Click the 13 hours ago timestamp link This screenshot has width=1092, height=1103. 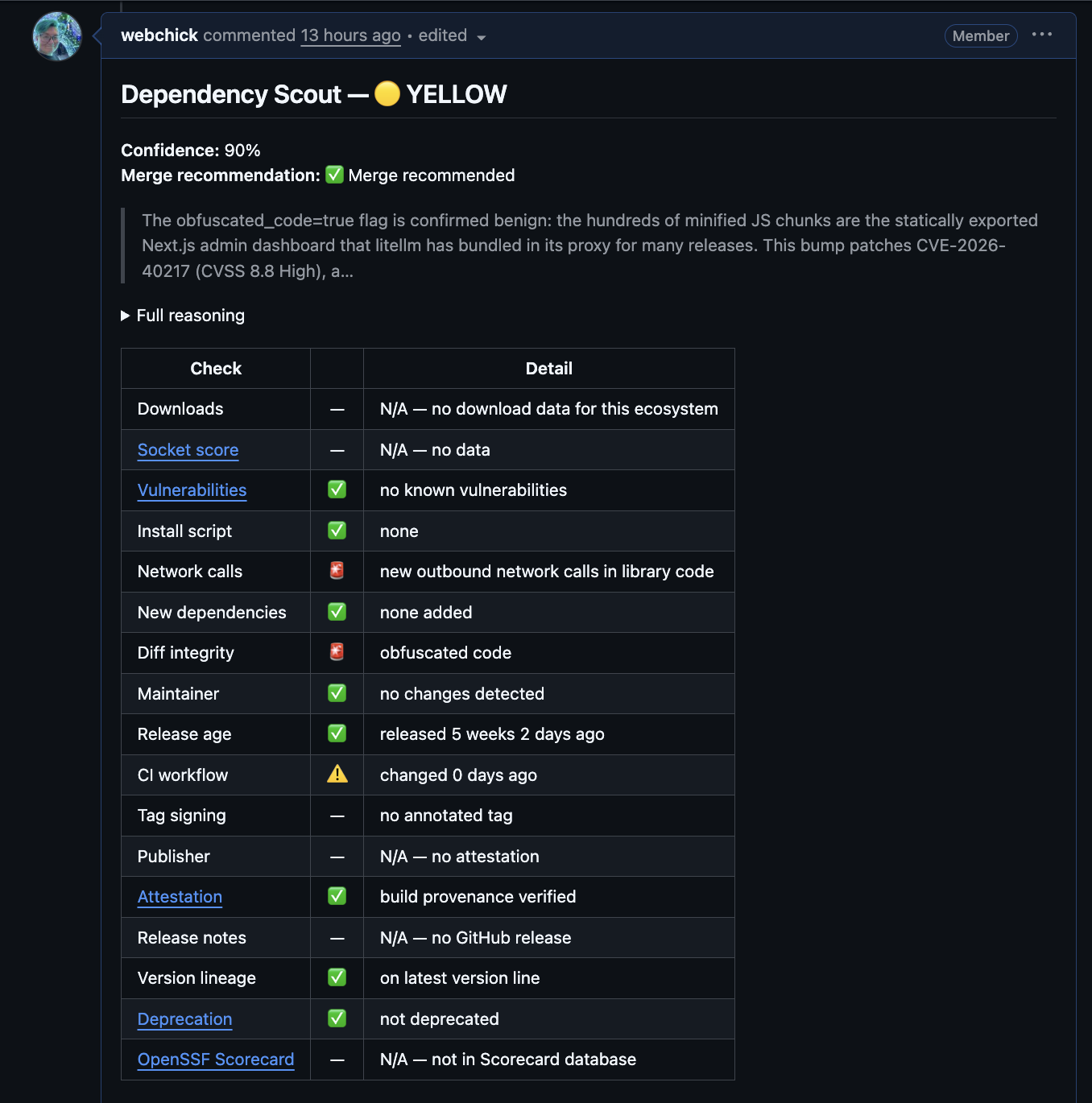(350, 35)
